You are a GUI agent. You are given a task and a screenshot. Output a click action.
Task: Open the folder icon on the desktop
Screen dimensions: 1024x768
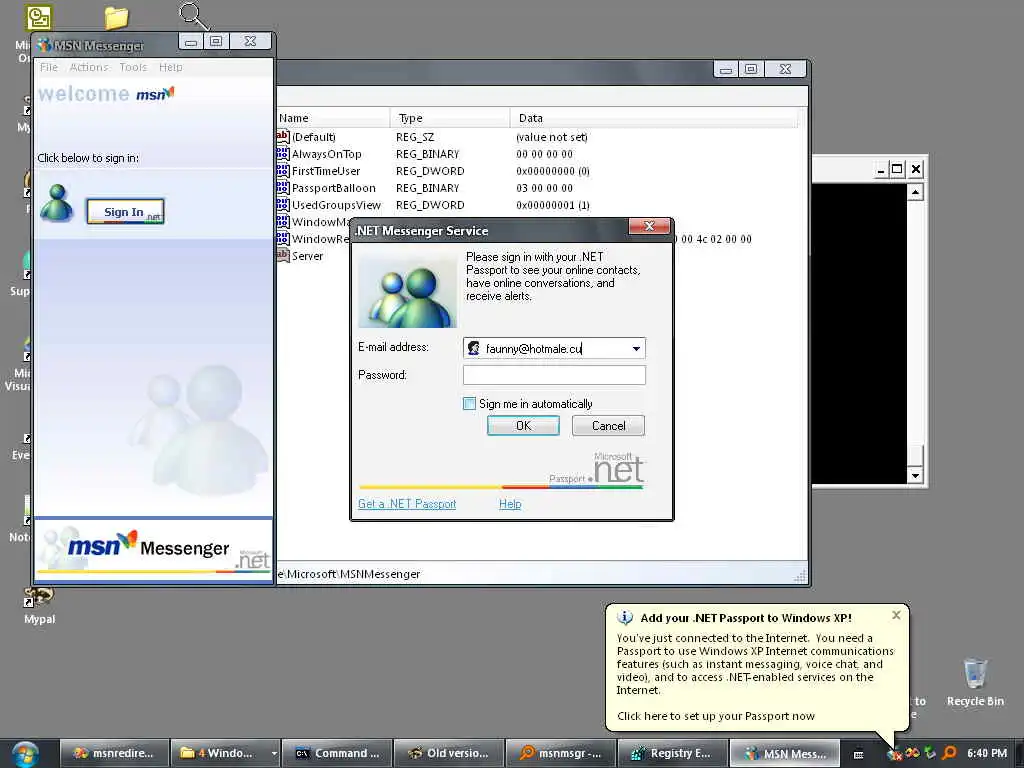click(116, 18)
